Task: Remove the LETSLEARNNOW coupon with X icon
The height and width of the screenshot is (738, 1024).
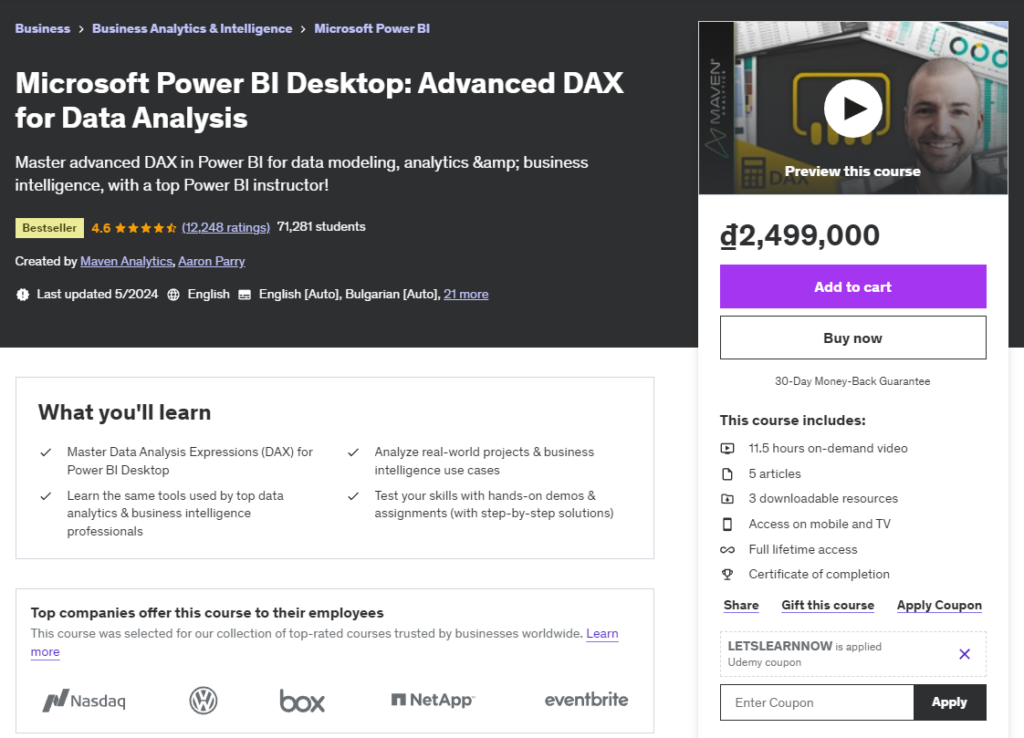Action: (964, 654)
